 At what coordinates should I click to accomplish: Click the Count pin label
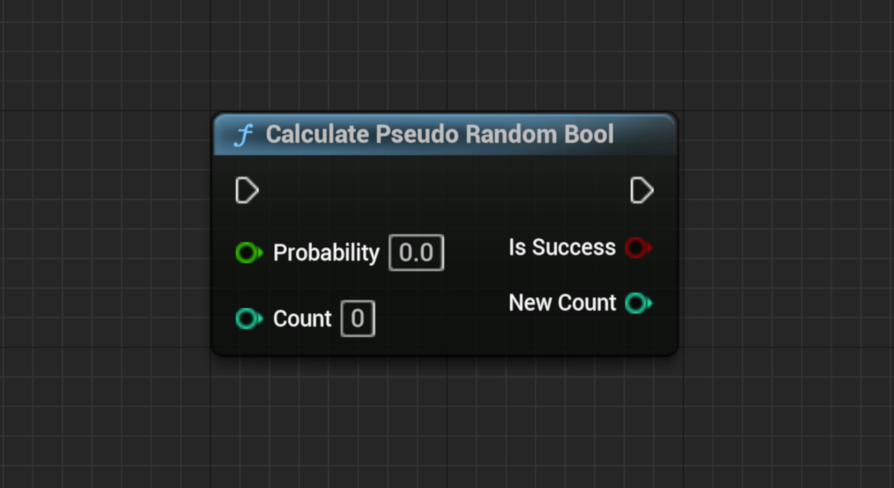[302, 319]
